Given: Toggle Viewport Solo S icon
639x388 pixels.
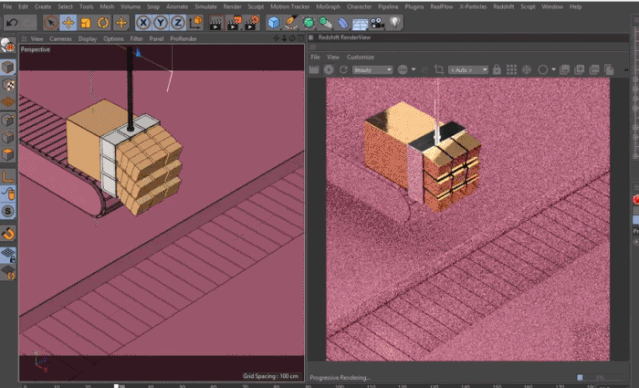Looking at the screenshot, I should tap(8, 211).
